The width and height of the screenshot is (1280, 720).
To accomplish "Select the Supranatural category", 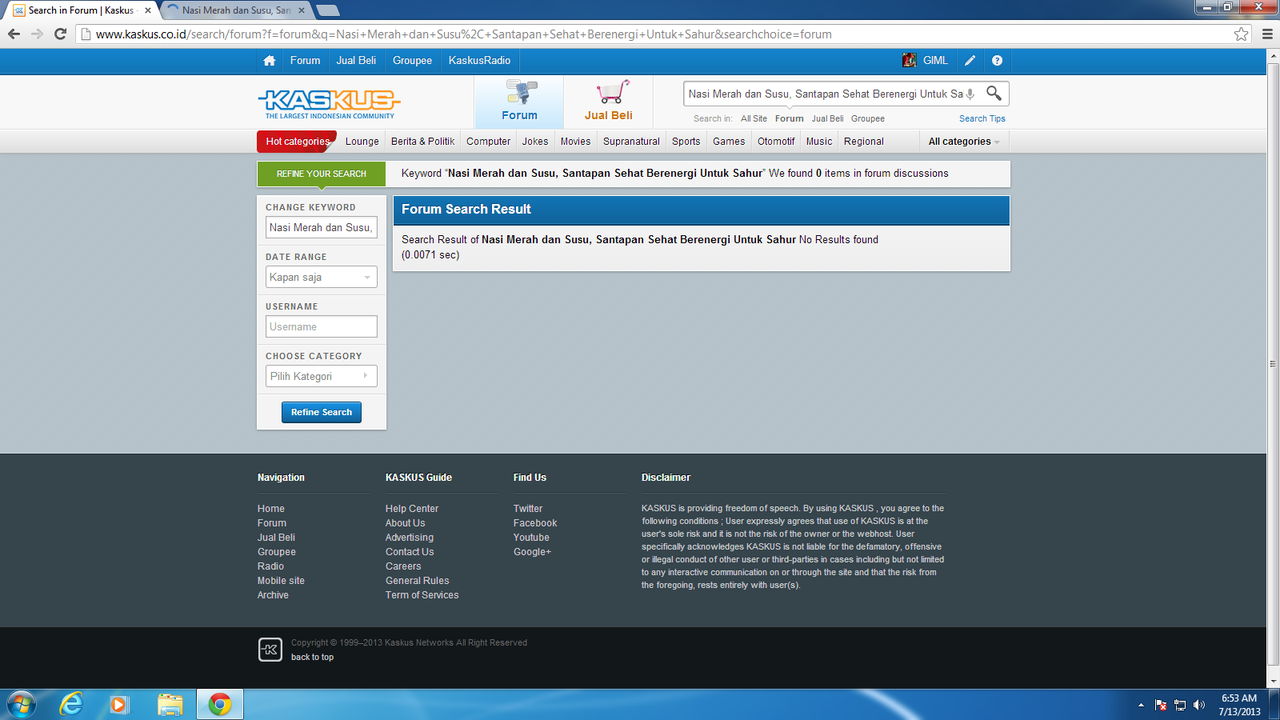I will [x=631, y=142].
